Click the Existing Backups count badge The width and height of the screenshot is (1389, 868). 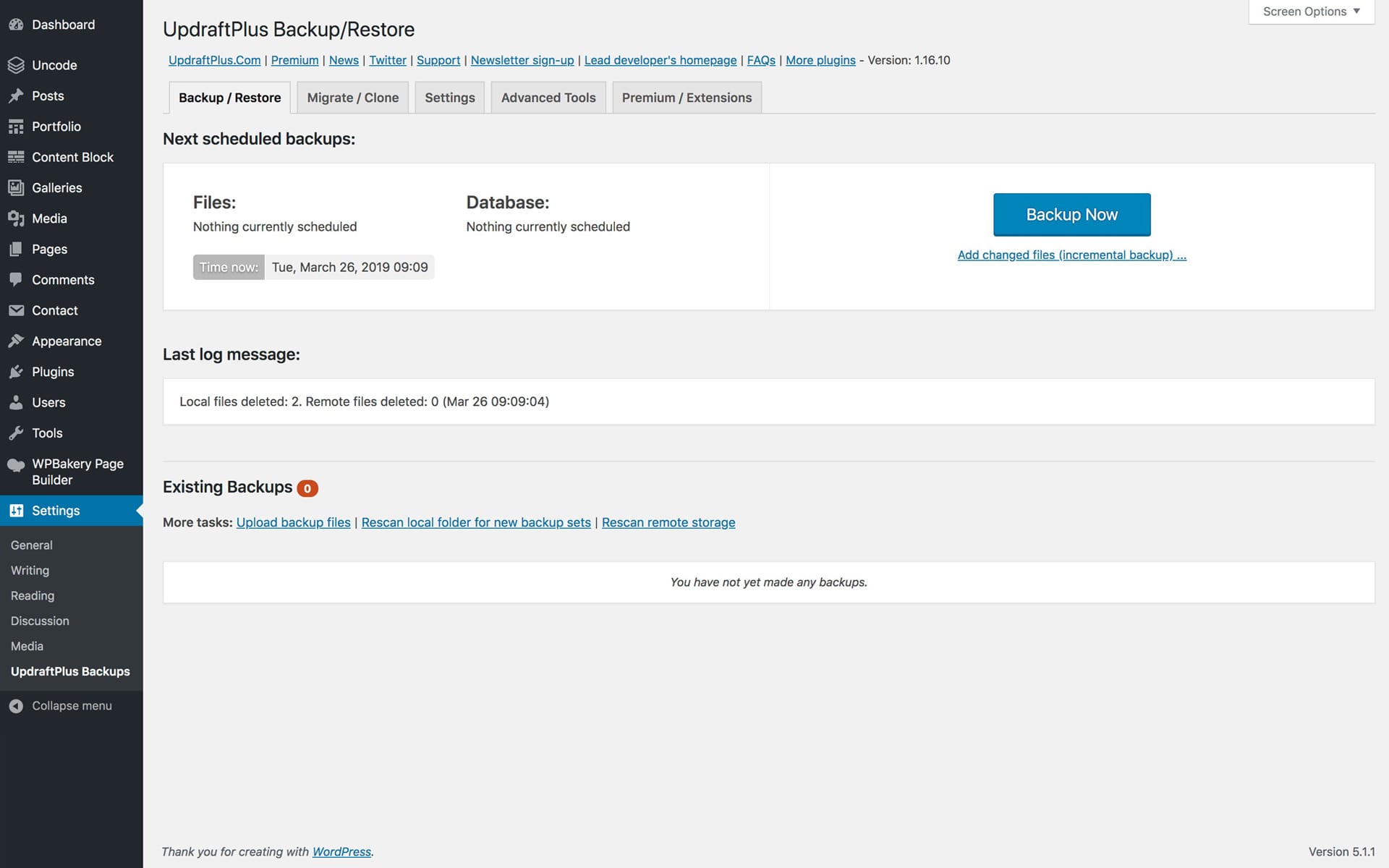click(x=307, y=488)
